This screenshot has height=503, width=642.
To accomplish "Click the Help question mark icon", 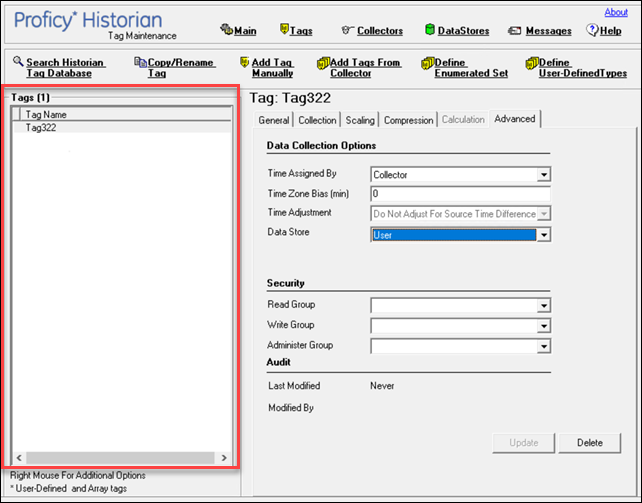I will [x=592, y=30].
